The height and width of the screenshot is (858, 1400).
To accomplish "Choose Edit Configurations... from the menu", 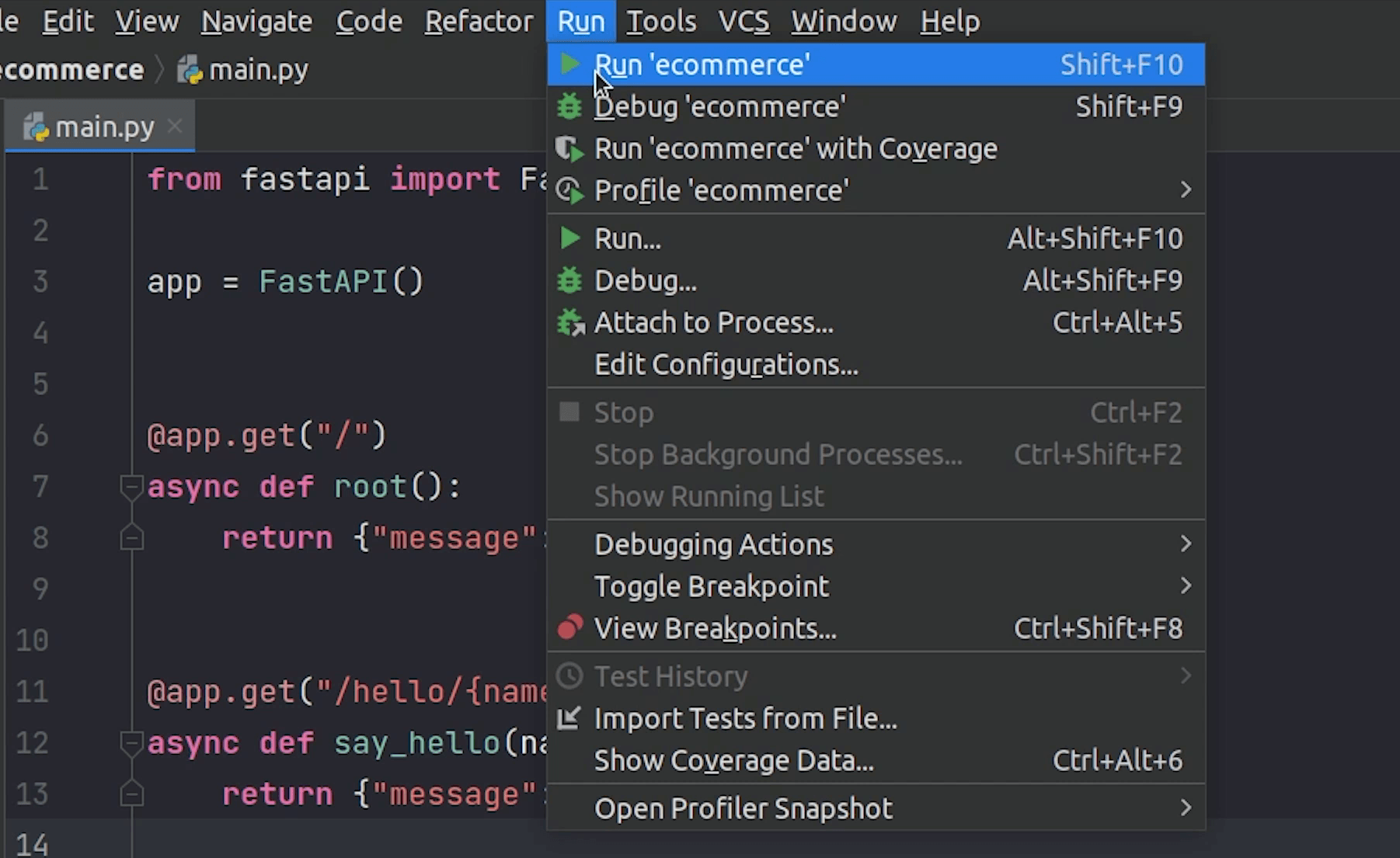I will point(726,364).
